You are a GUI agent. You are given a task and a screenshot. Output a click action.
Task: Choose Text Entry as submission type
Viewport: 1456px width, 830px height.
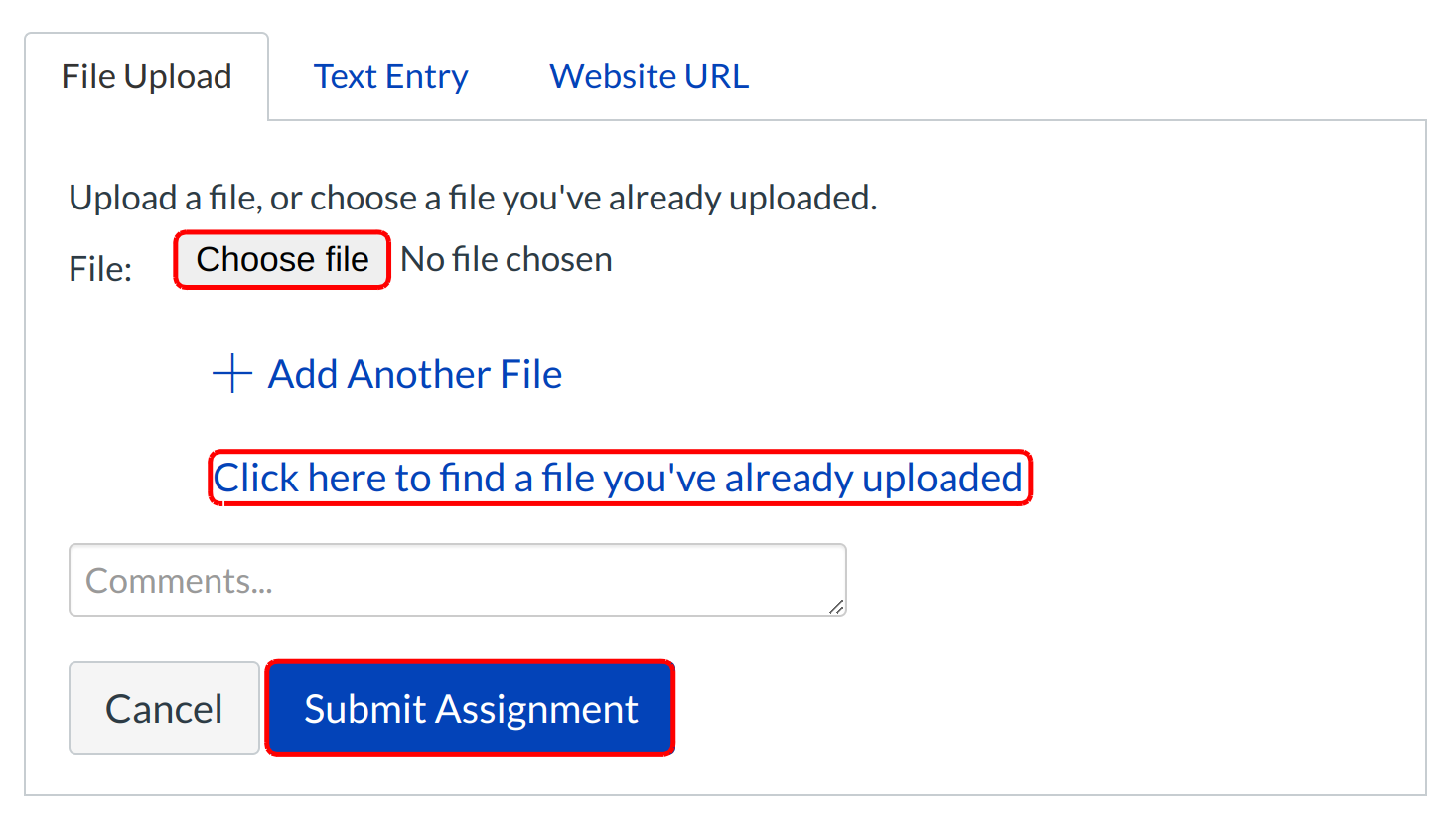(390, 76)
